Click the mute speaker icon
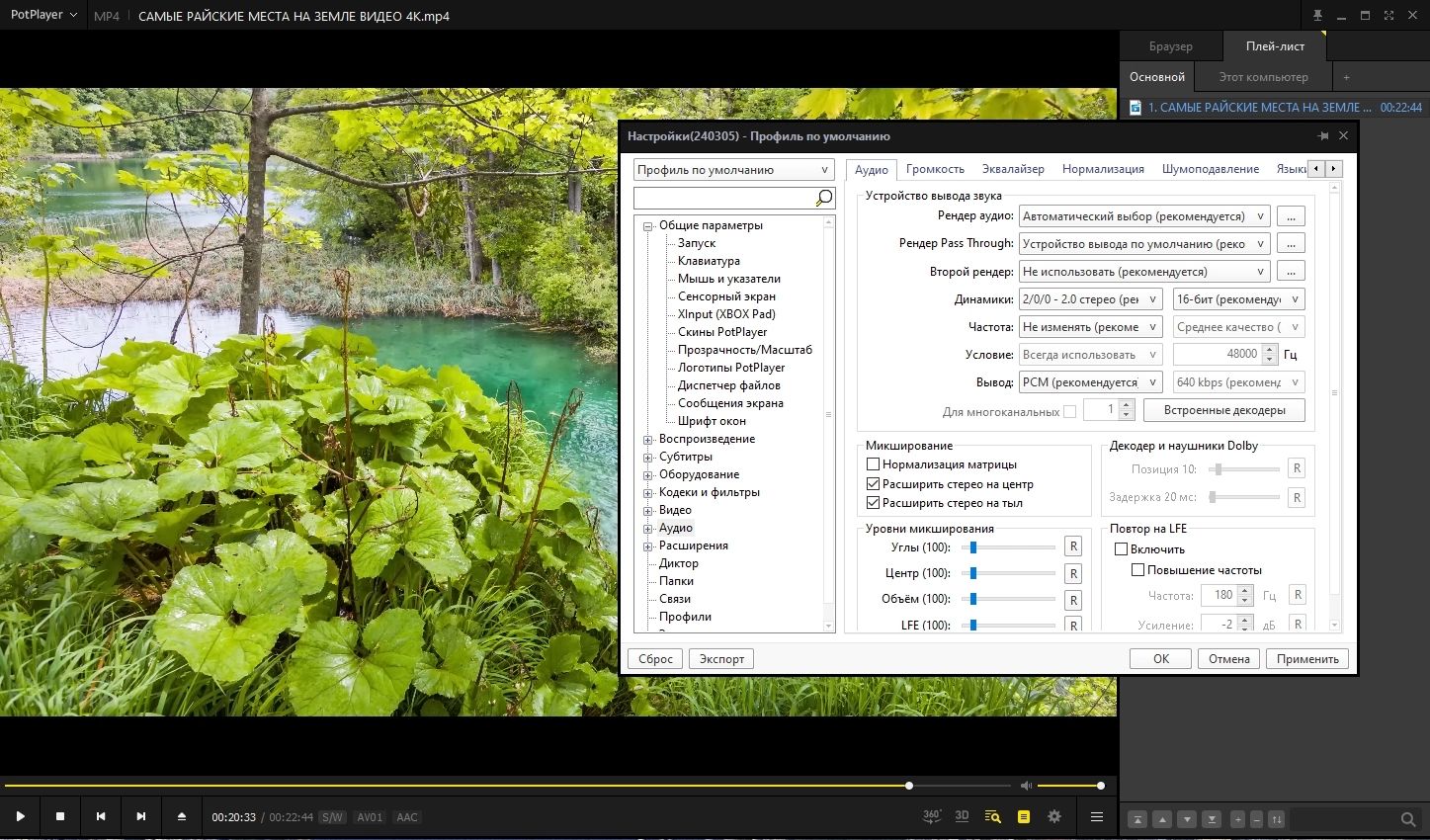 click(1026, 786)
